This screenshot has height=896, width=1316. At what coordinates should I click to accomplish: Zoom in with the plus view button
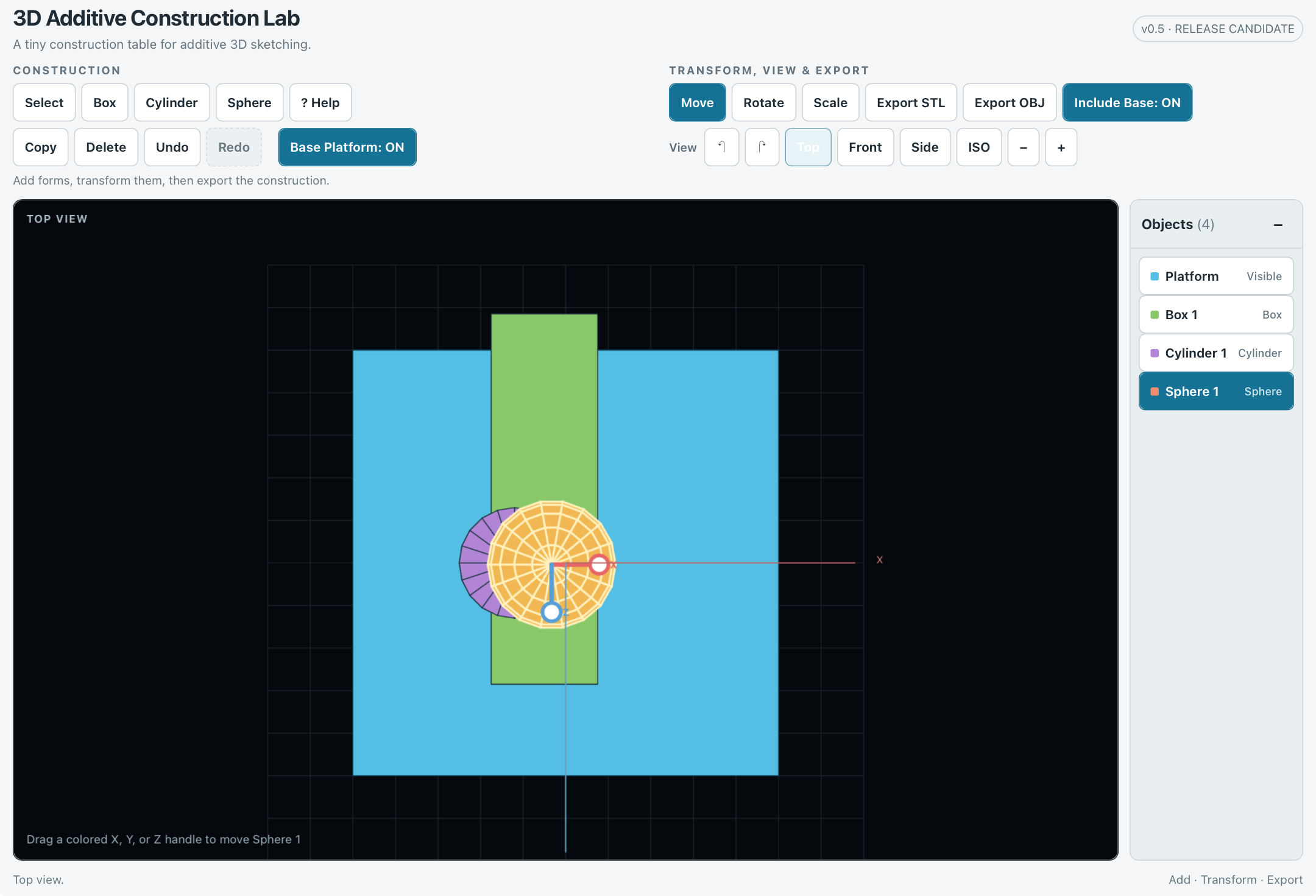[1061, 147]
